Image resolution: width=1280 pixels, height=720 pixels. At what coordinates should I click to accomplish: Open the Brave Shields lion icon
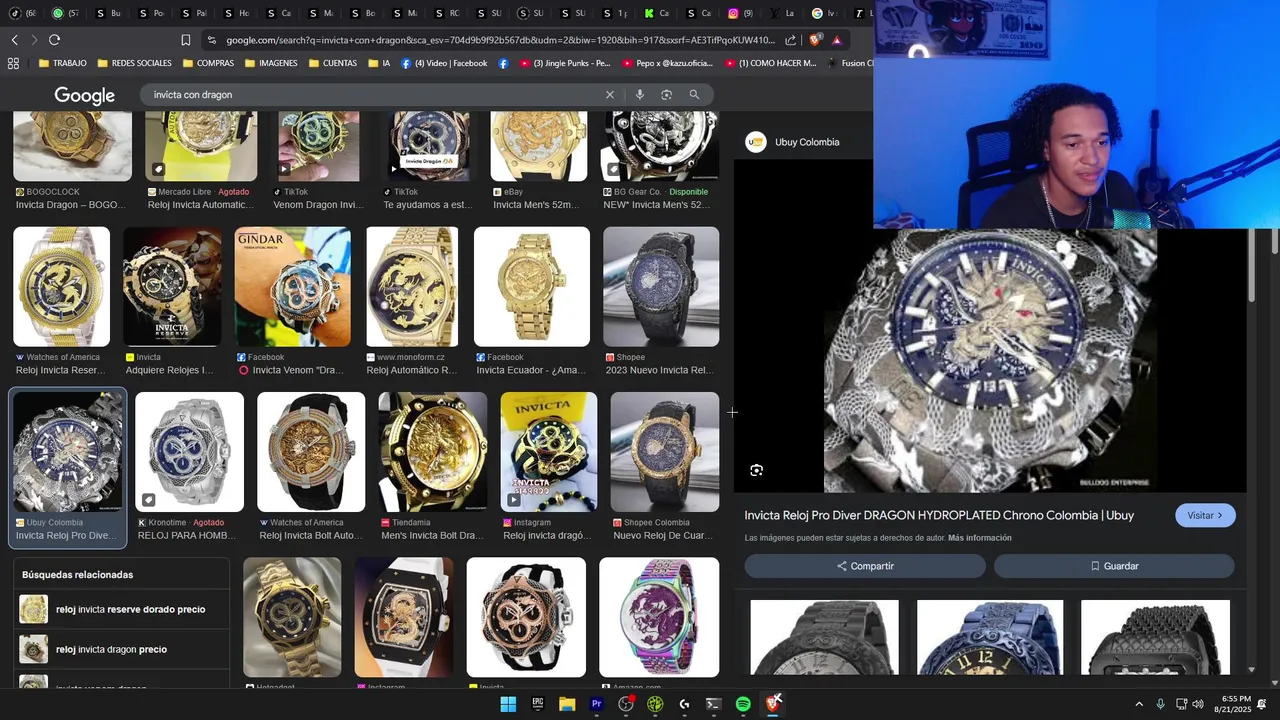pos(815,40)
